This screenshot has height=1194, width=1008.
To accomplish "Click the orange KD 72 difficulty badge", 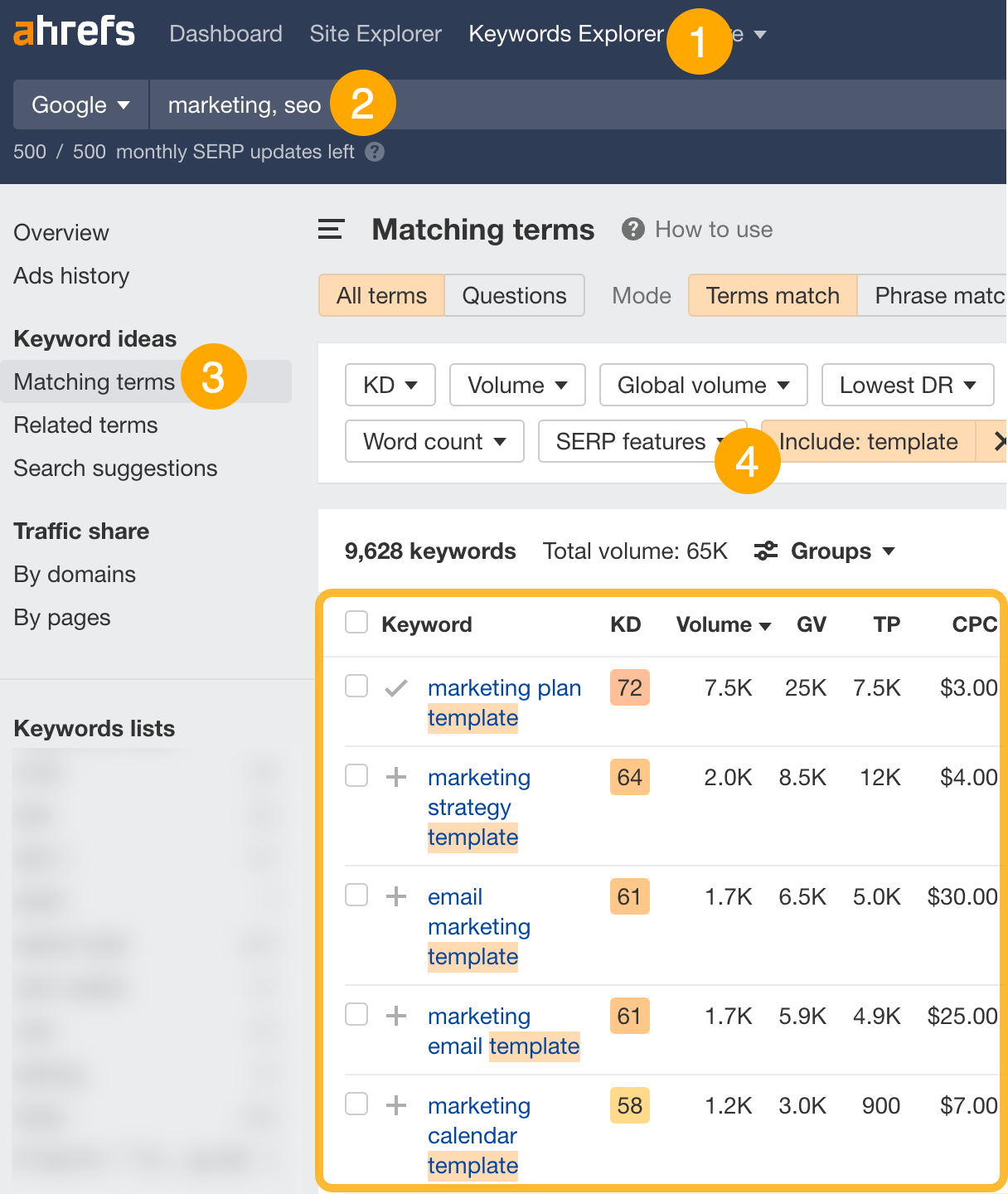I will (629, 687).
